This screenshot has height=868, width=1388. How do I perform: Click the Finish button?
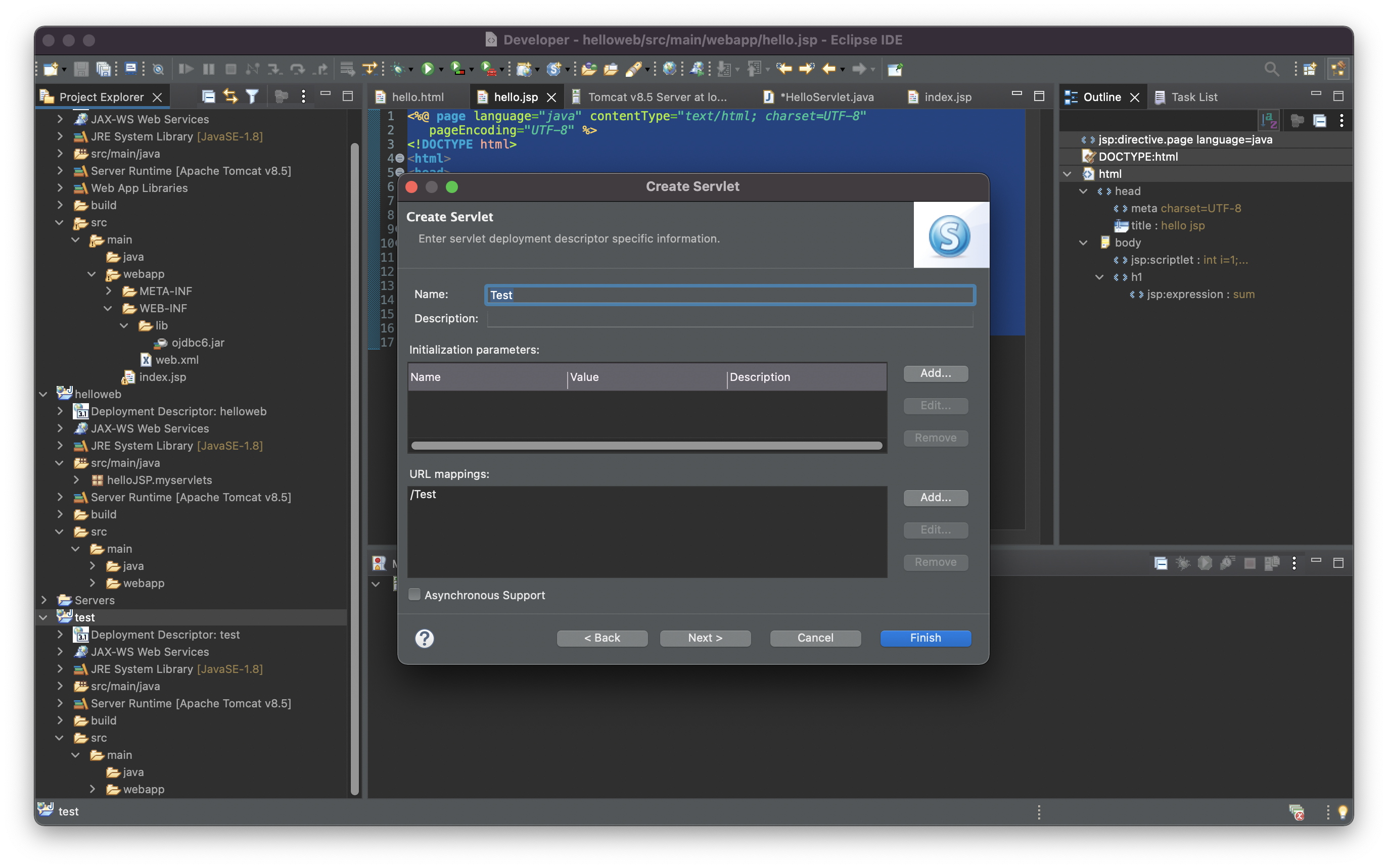925,638
